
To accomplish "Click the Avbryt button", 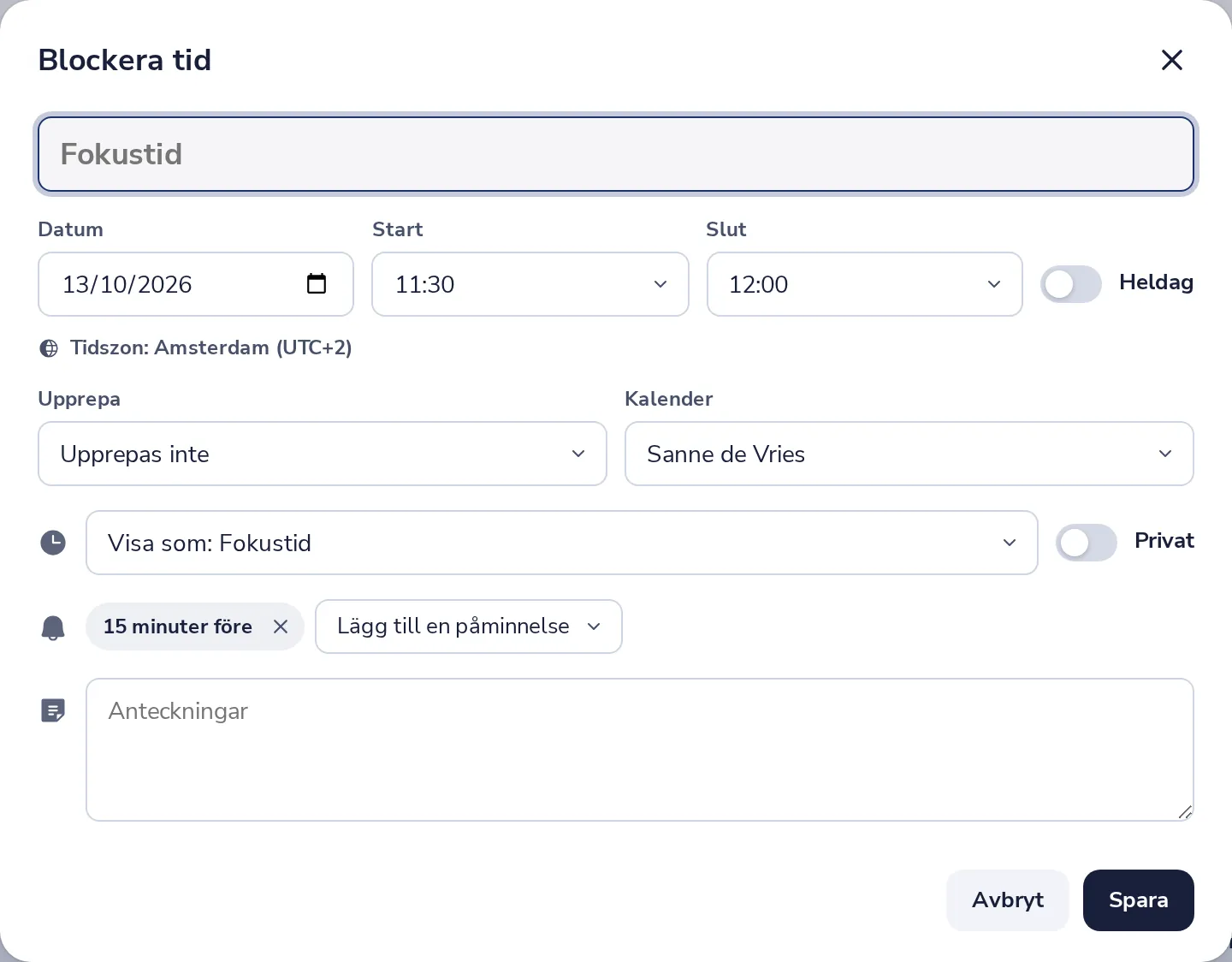I will click(1008, 900).
